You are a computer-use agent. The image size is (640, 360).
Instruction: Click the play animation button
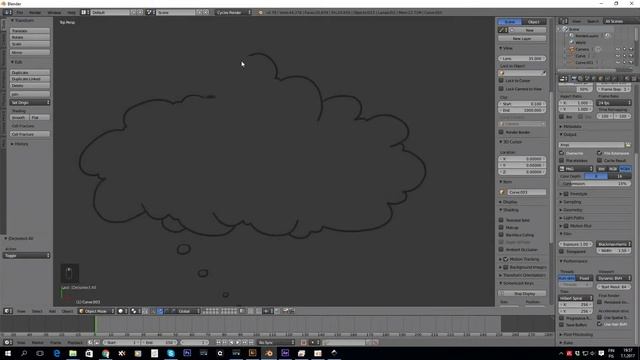(238, 342)
